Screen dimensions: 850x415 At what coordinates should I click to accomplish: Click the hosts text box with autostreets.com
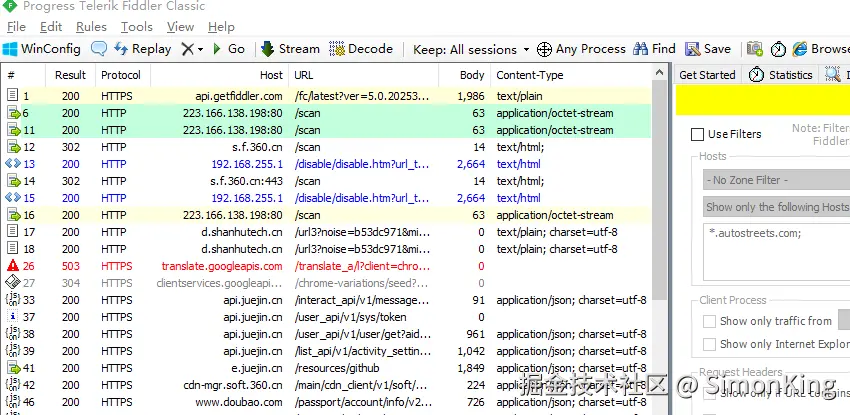776,251
